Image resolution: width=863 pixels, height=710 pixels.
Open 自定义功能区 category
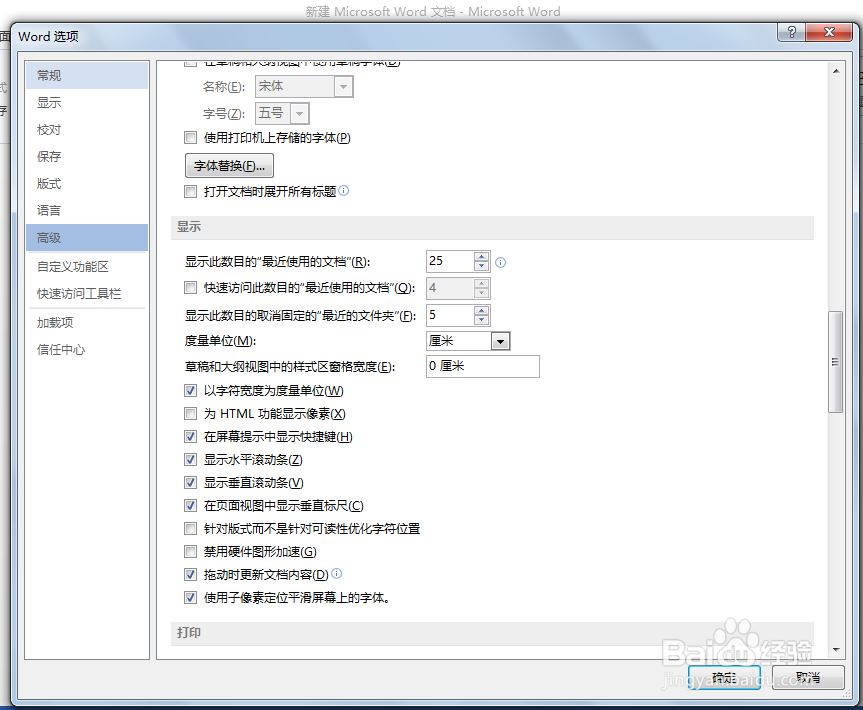(87, 267)
